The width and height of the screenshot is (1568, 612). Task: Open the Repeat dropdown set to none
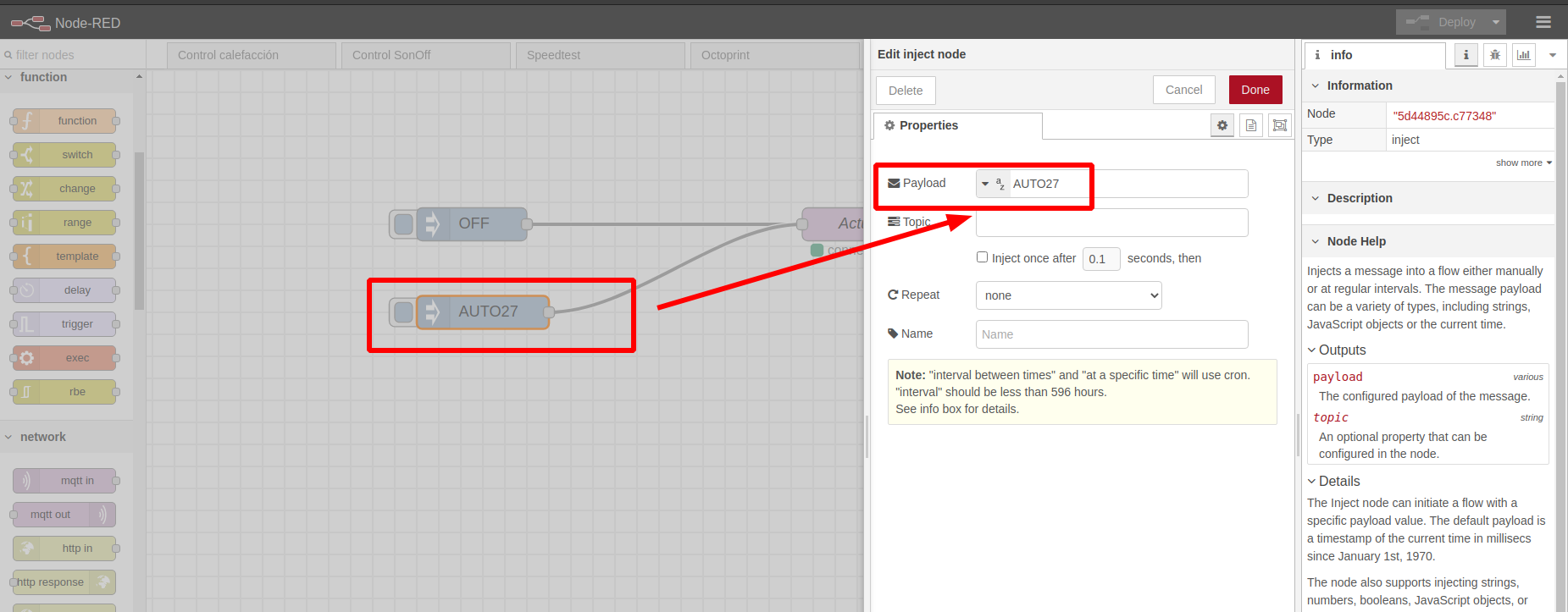1068,295
